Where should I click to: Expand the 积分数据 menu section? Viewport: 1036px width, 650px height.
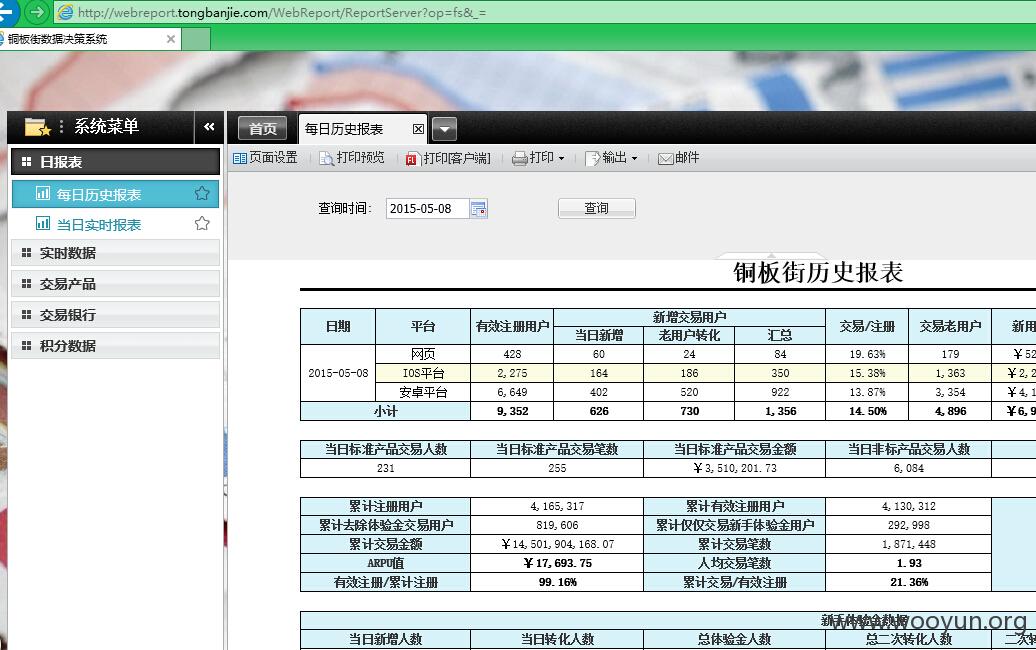click(x=115, y=346)
